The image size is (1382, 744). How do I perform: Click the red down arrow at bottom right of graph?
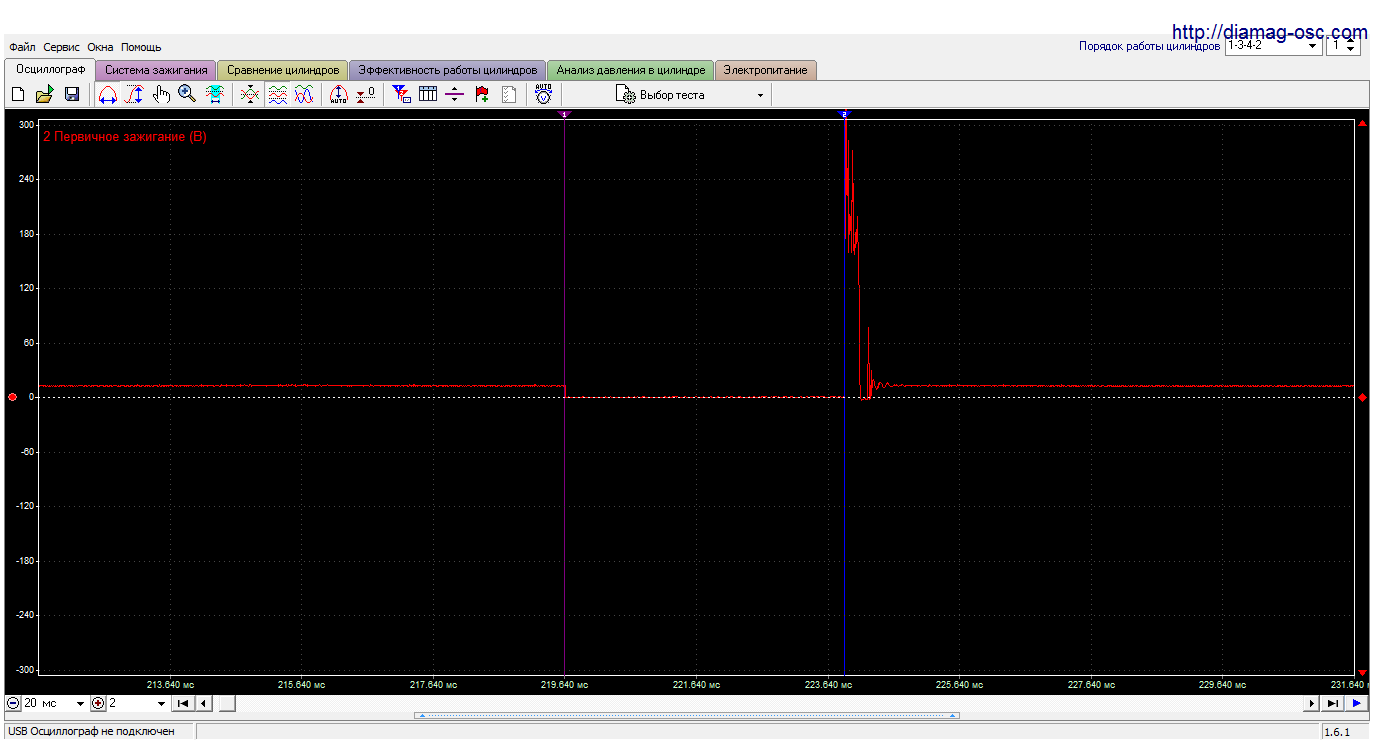pyautogui.click(x=1362, y=672)
